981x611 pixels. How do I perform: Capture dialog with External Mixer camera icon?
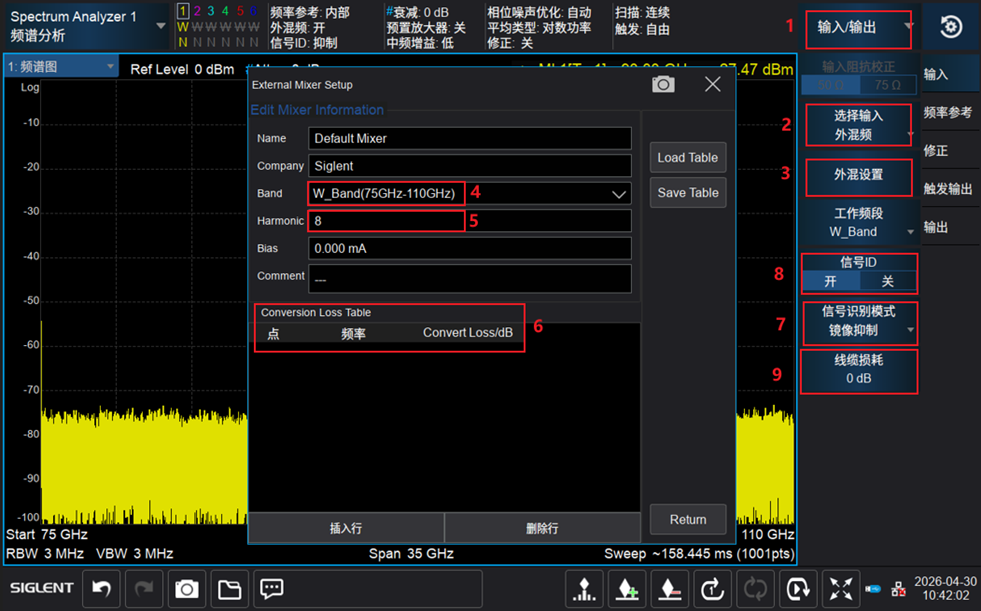point(663,84)
